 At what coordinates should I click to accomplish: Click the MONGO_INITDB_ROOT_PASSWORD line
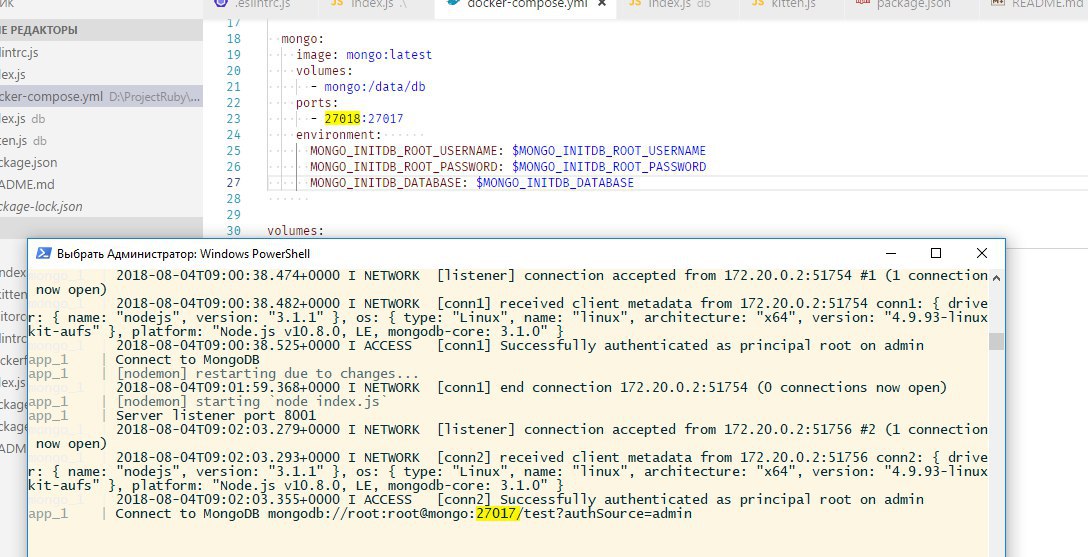point(508,166)
